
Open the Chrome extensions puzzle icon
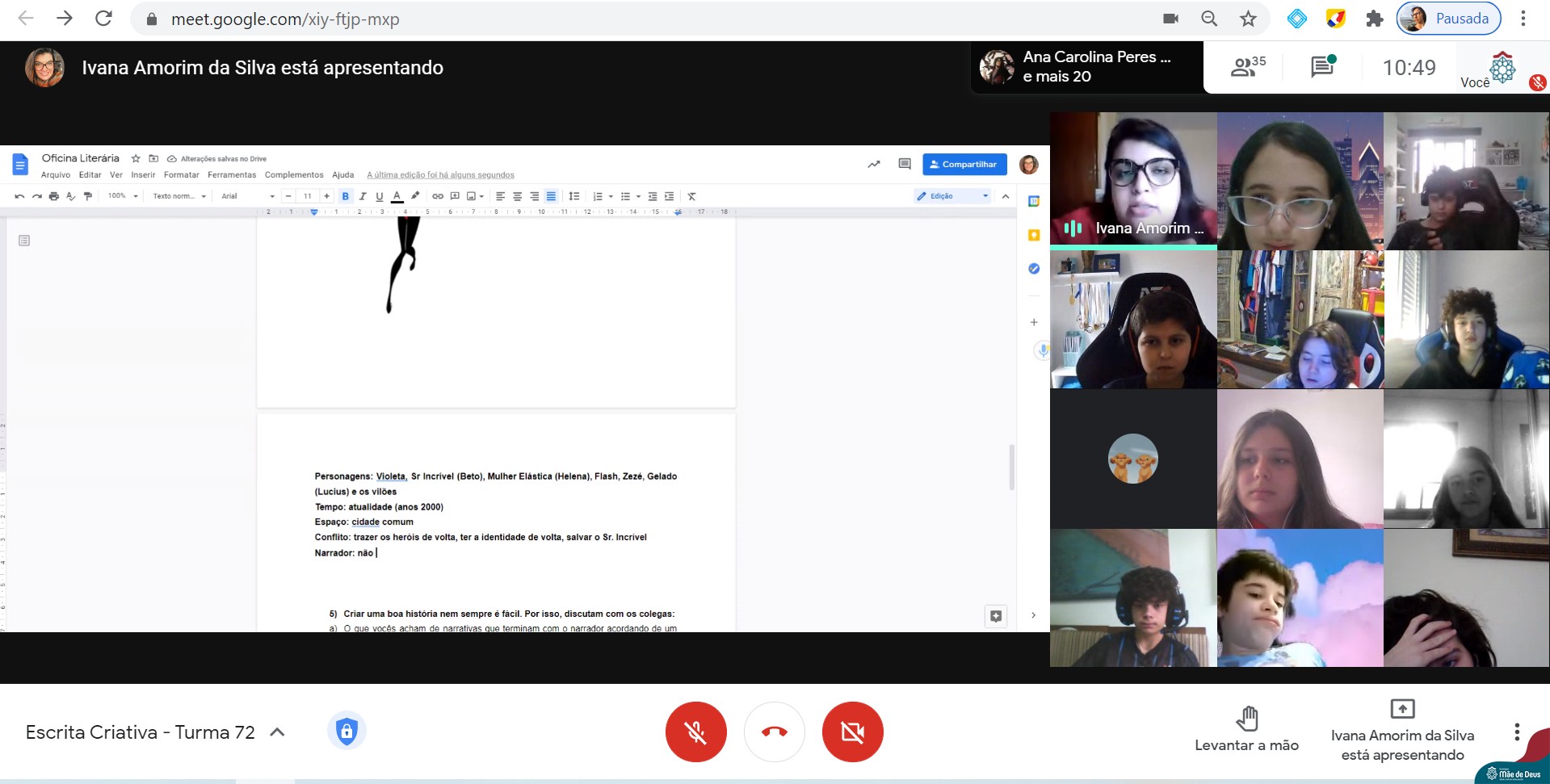pos(1374,19)
